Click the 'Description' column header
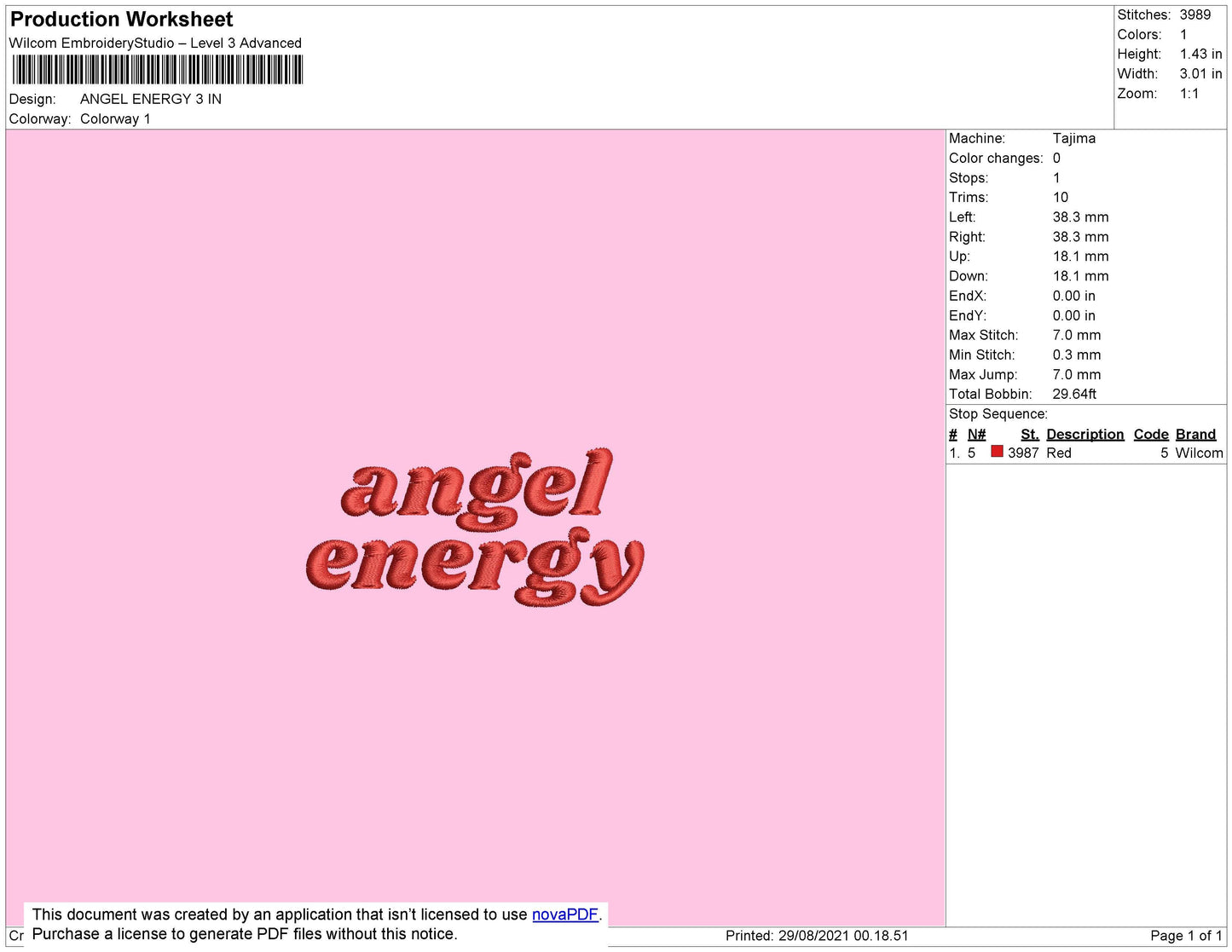Screen dimensions: 1232x952 (x=1085, y=435)
